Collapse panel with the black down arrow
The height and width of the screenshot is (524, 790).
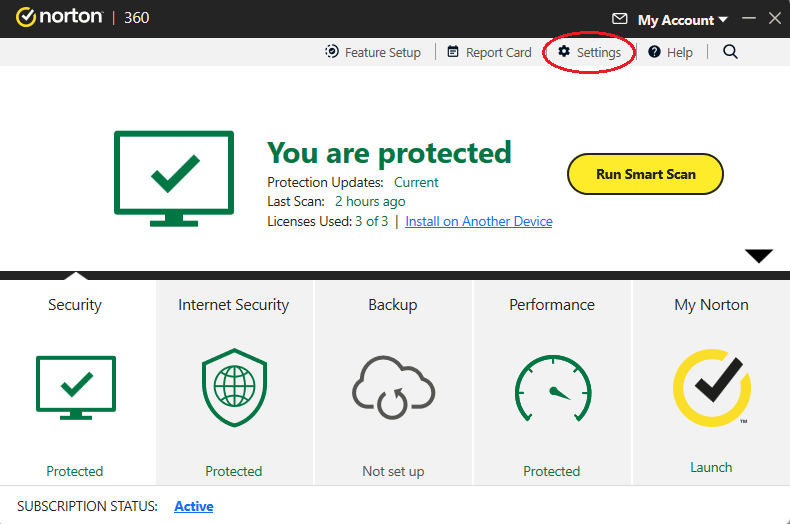tap(759, 255)
